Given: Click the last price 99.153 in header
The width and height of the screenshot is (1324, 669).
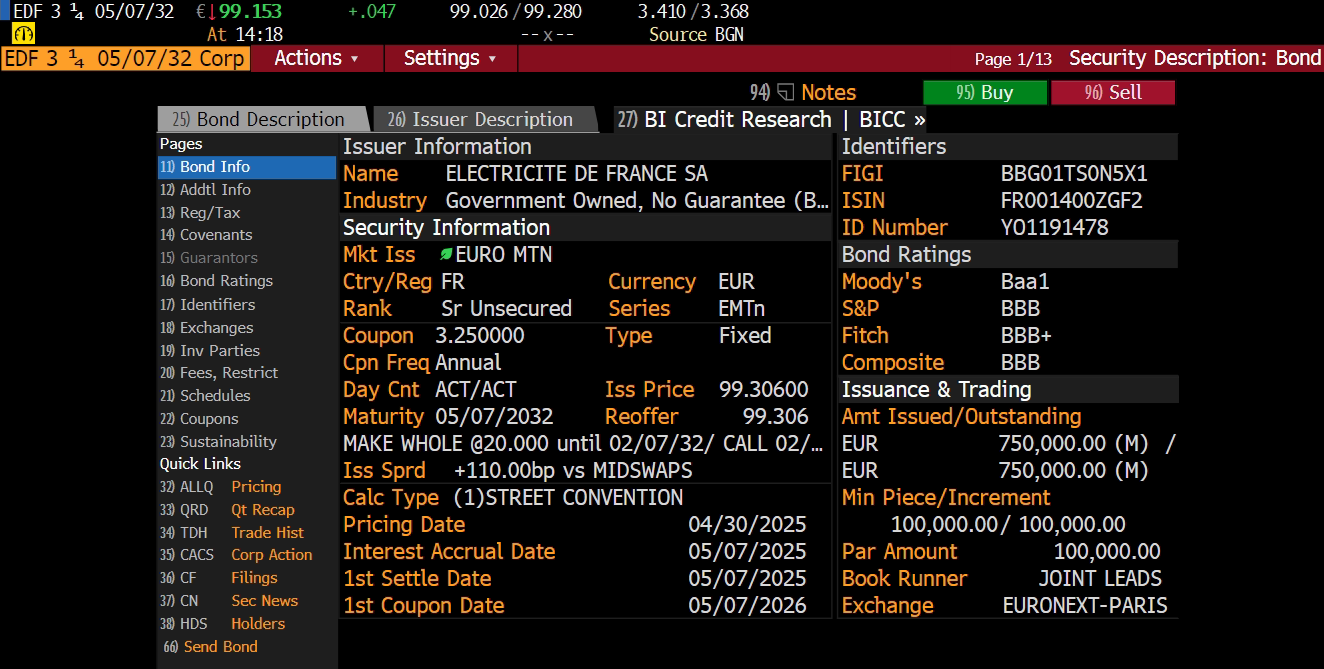Looking at the screenshot, I should [250, 12].
